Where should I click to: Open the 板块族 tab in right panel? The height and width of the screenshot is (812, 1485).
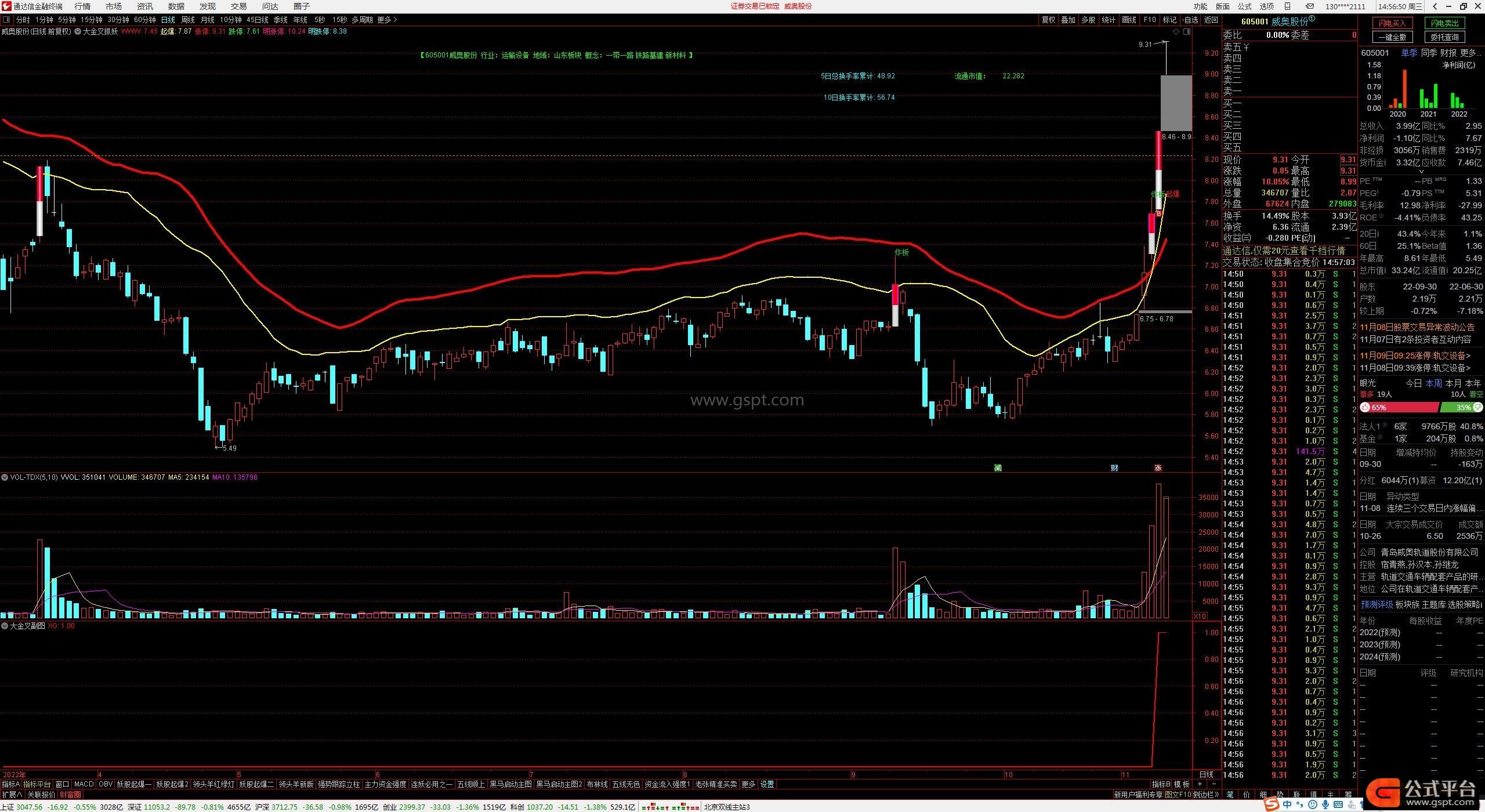[1406, 604]
